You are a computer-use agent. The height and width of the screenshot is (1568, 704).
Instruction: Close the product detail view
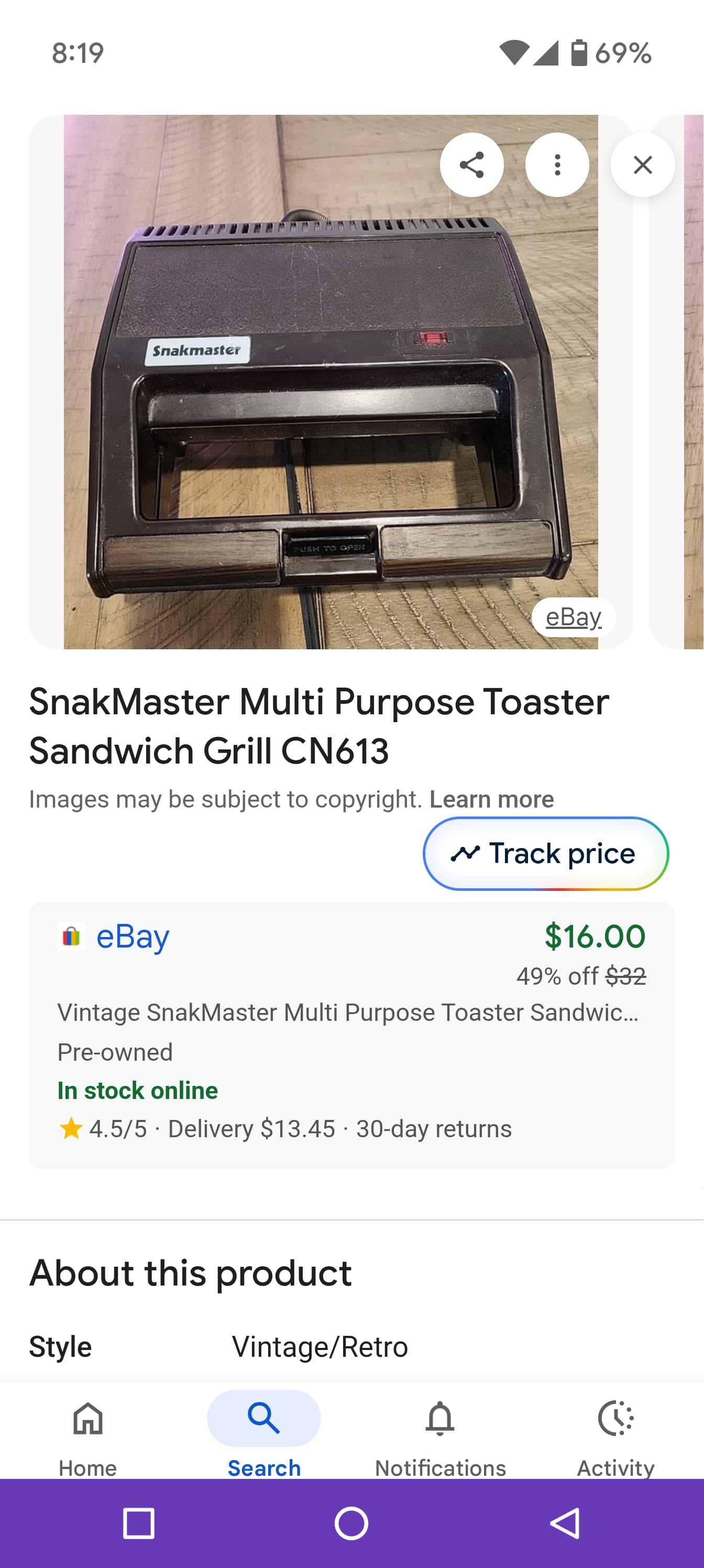click(x=643, y=165)
